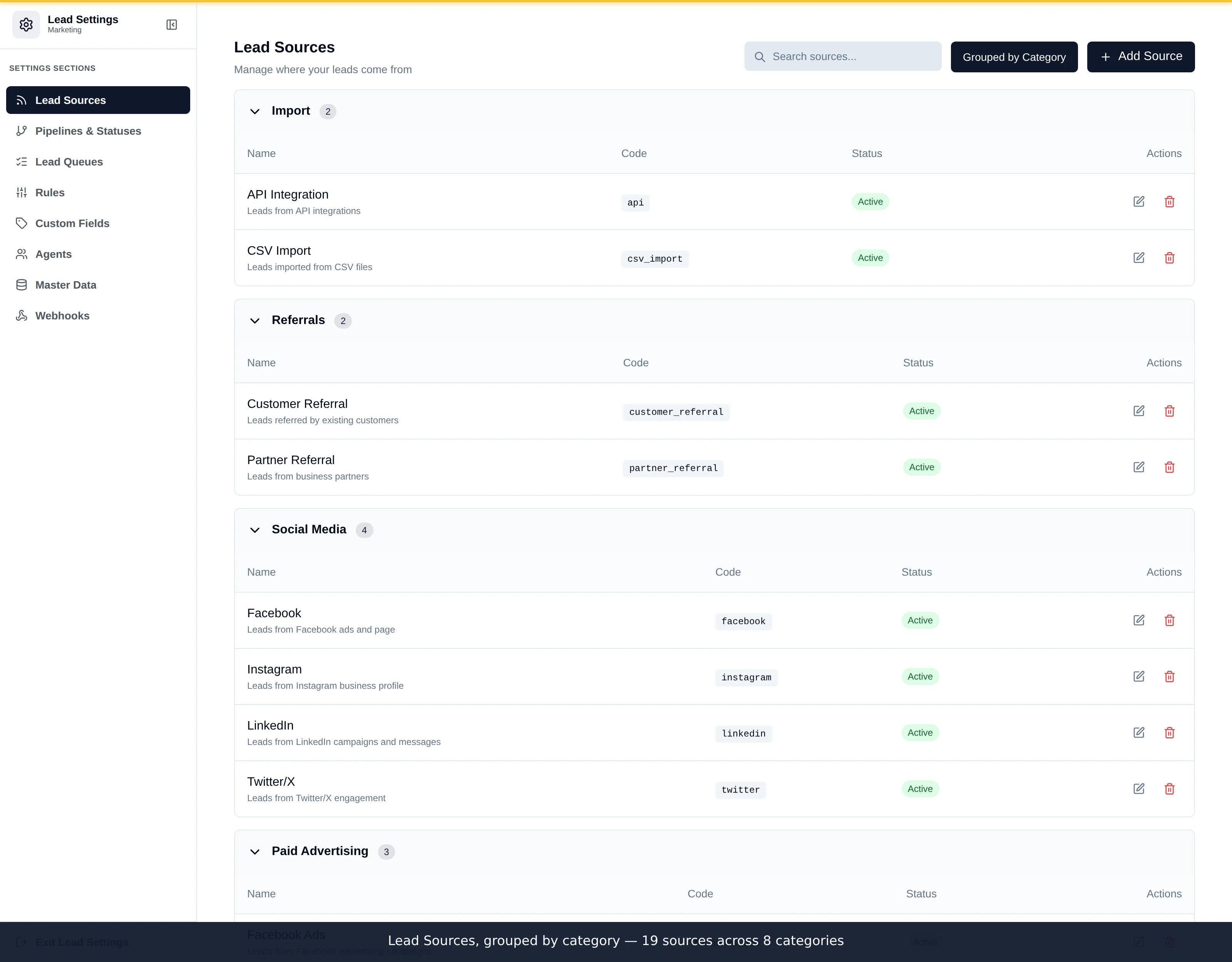Viewport: 1232px width, 962px height.
Task: Click Active status of LinkedIn
Action: coord(919,733)
